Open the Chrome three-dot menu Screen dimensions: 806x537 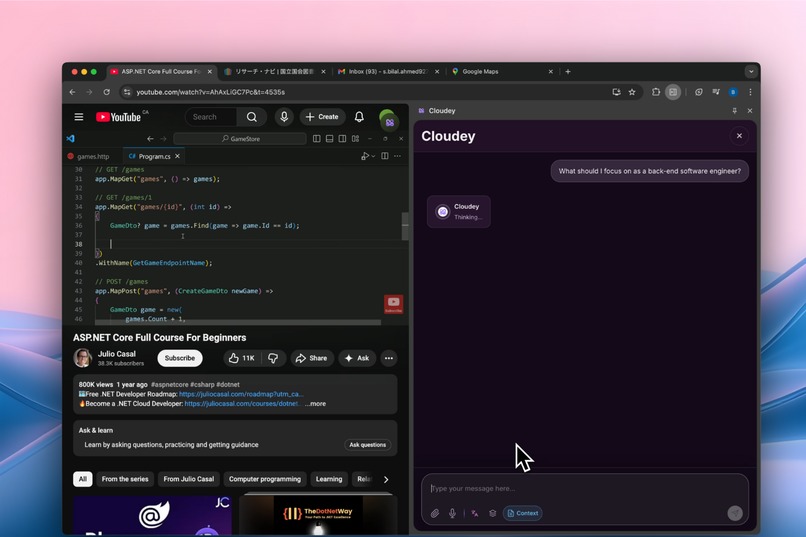(x=750, y=92)
